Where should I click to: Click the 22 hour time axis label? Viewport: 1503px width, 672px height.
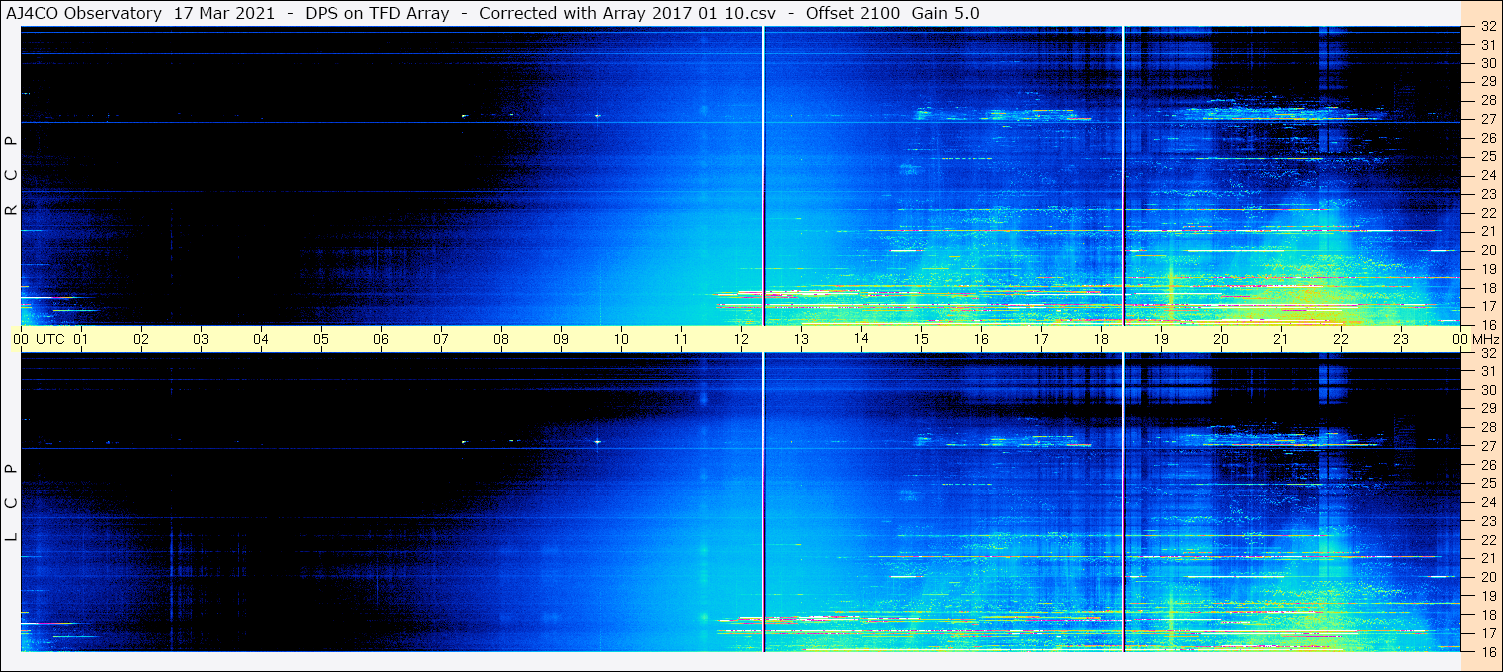1341,339
